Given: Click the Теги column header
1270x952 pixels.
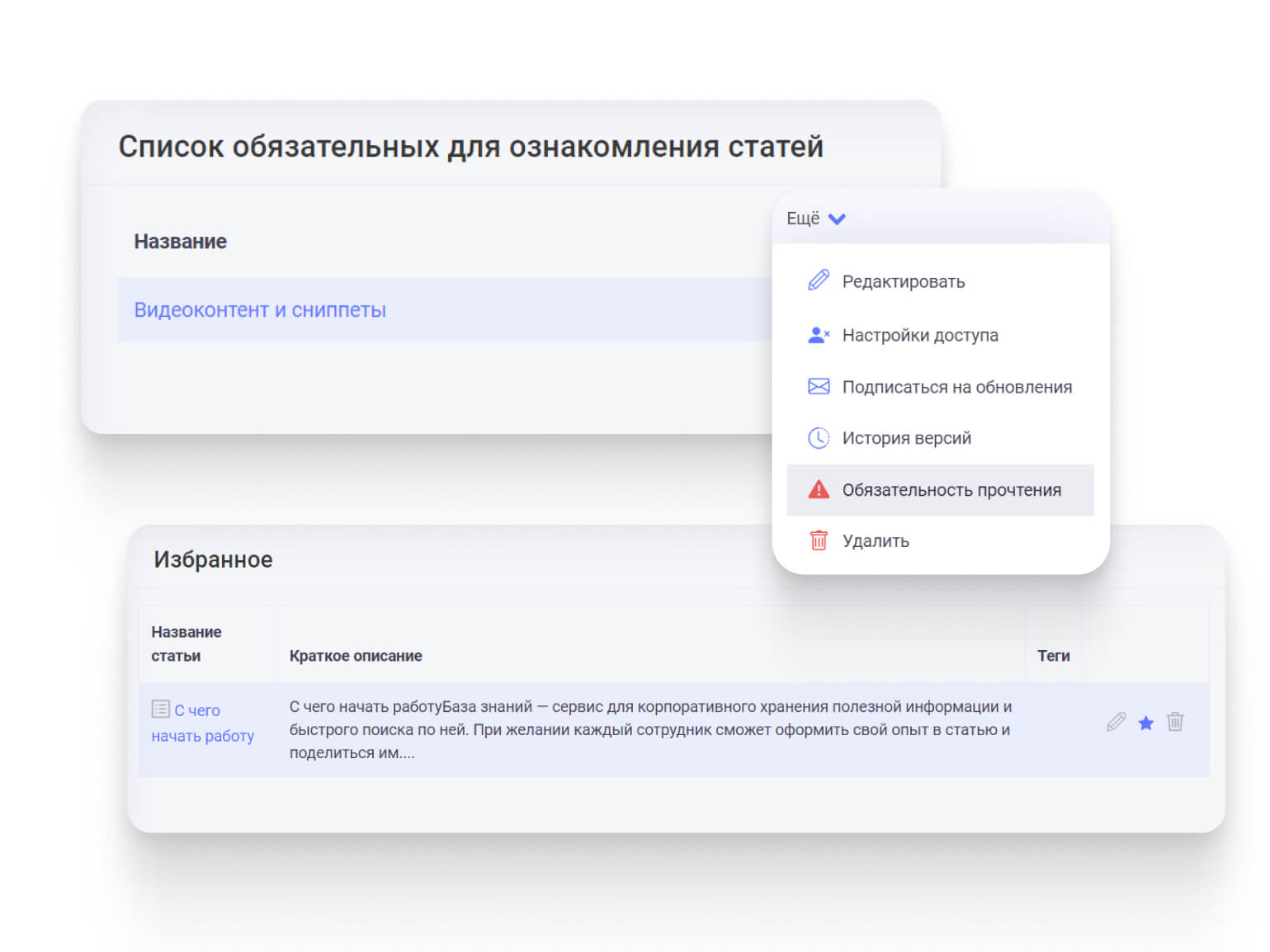Looking at the screenshot, I should [1053, 656].
